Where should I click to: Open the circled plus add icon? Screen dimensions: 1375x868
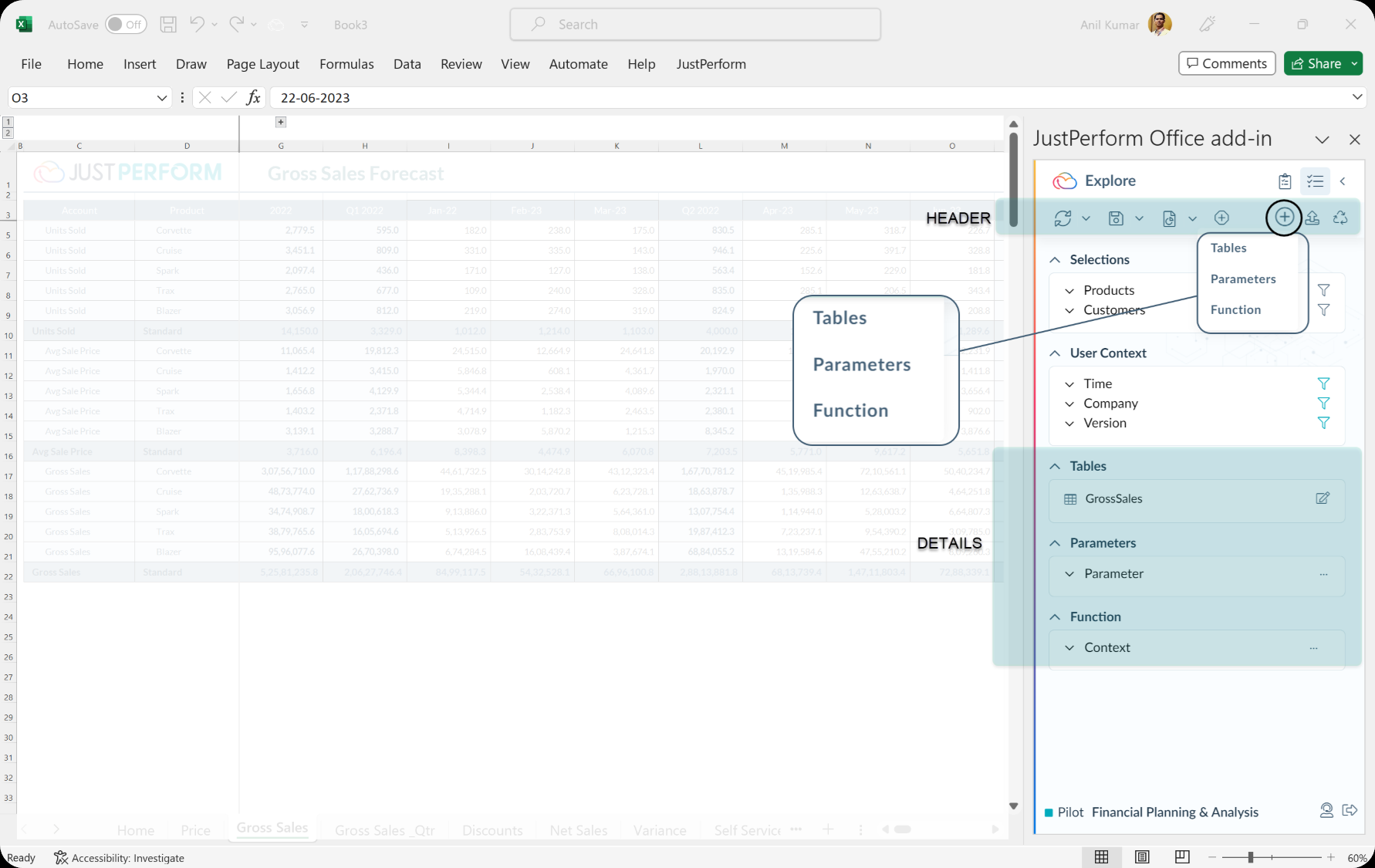[x=1284, y=218]
